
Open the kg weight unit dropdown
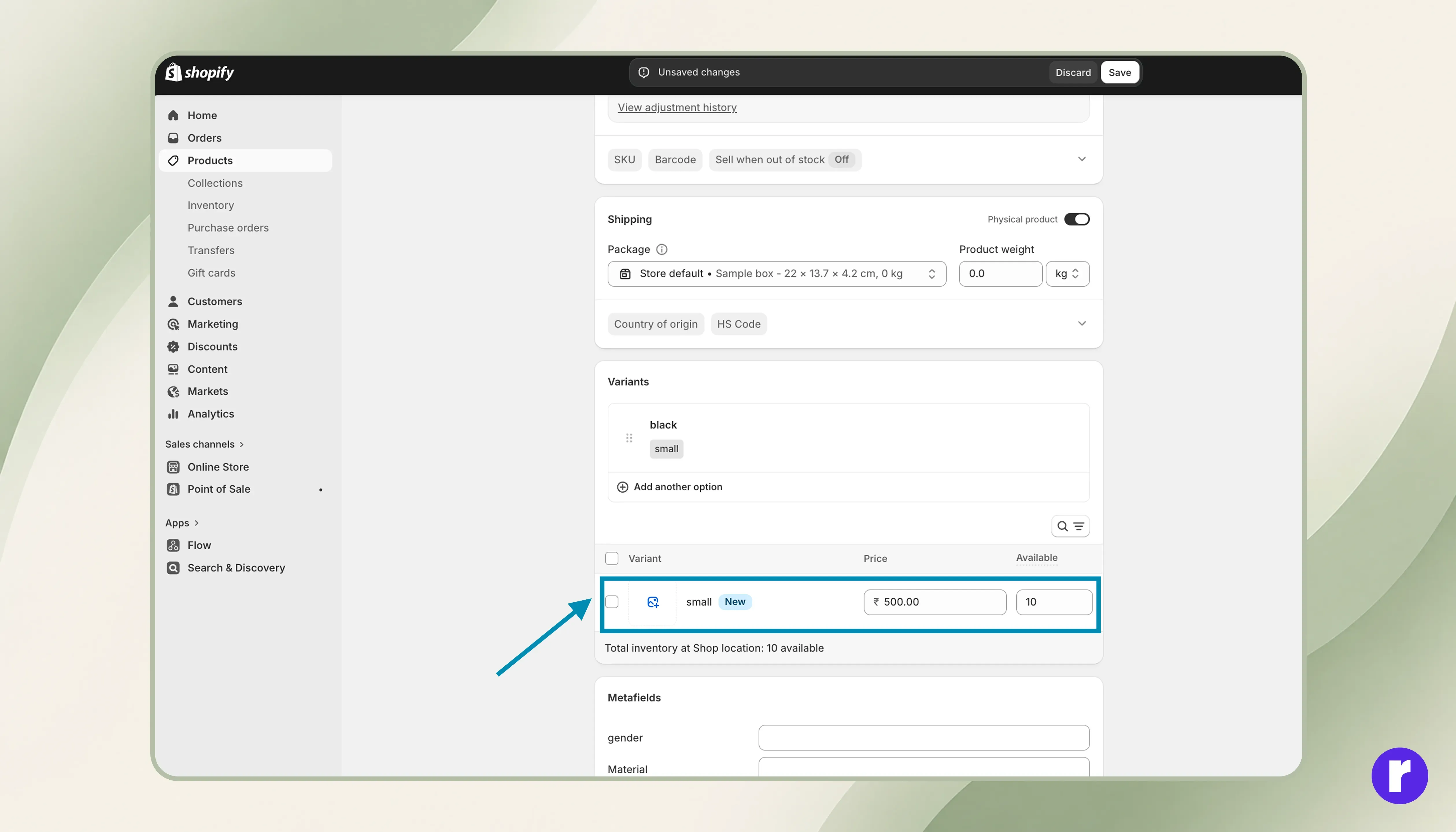pos(1067,274)
